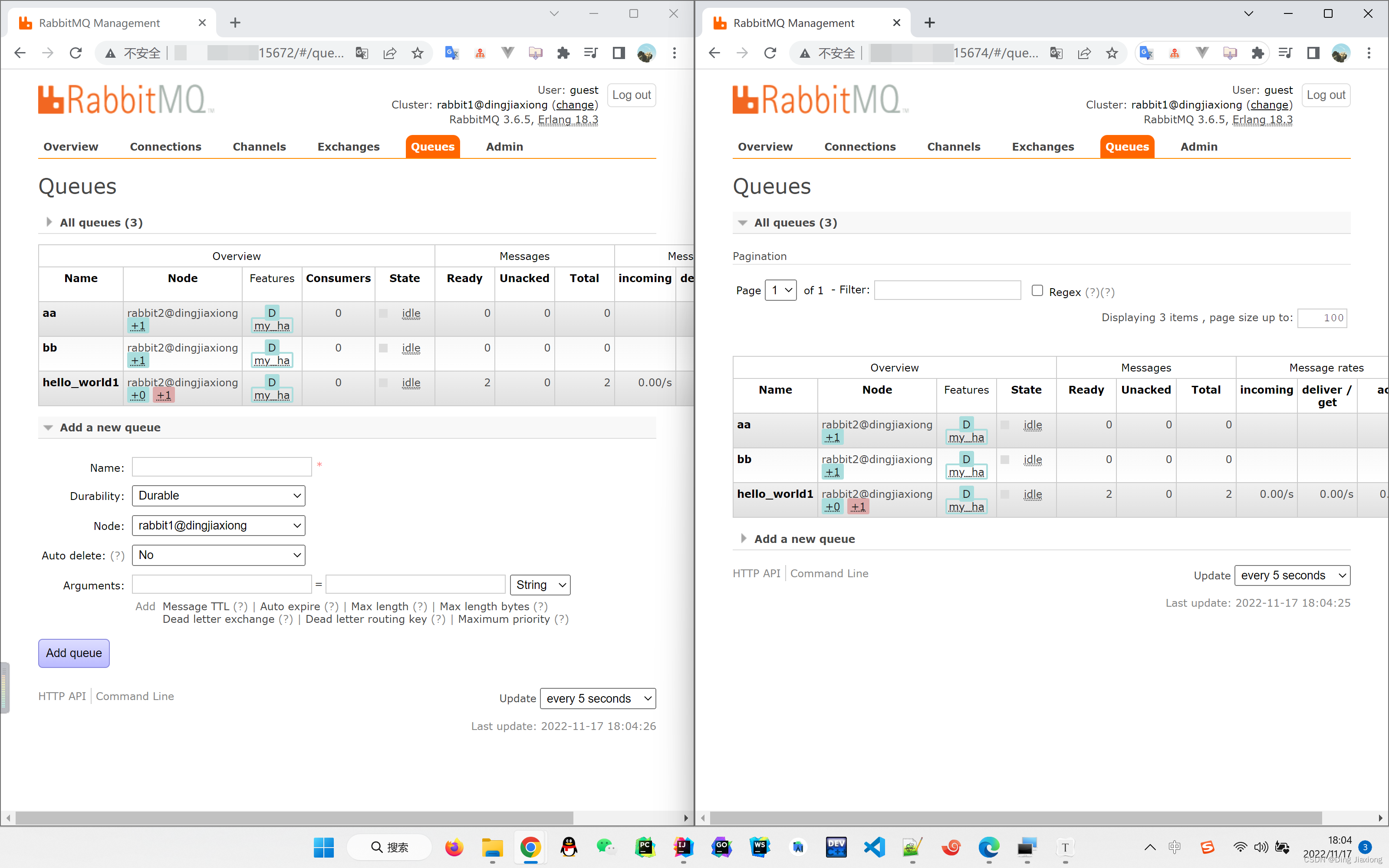Open File Explorer from the taskbar
Viewport: 1389px width, 868px height.
(493, 847)
